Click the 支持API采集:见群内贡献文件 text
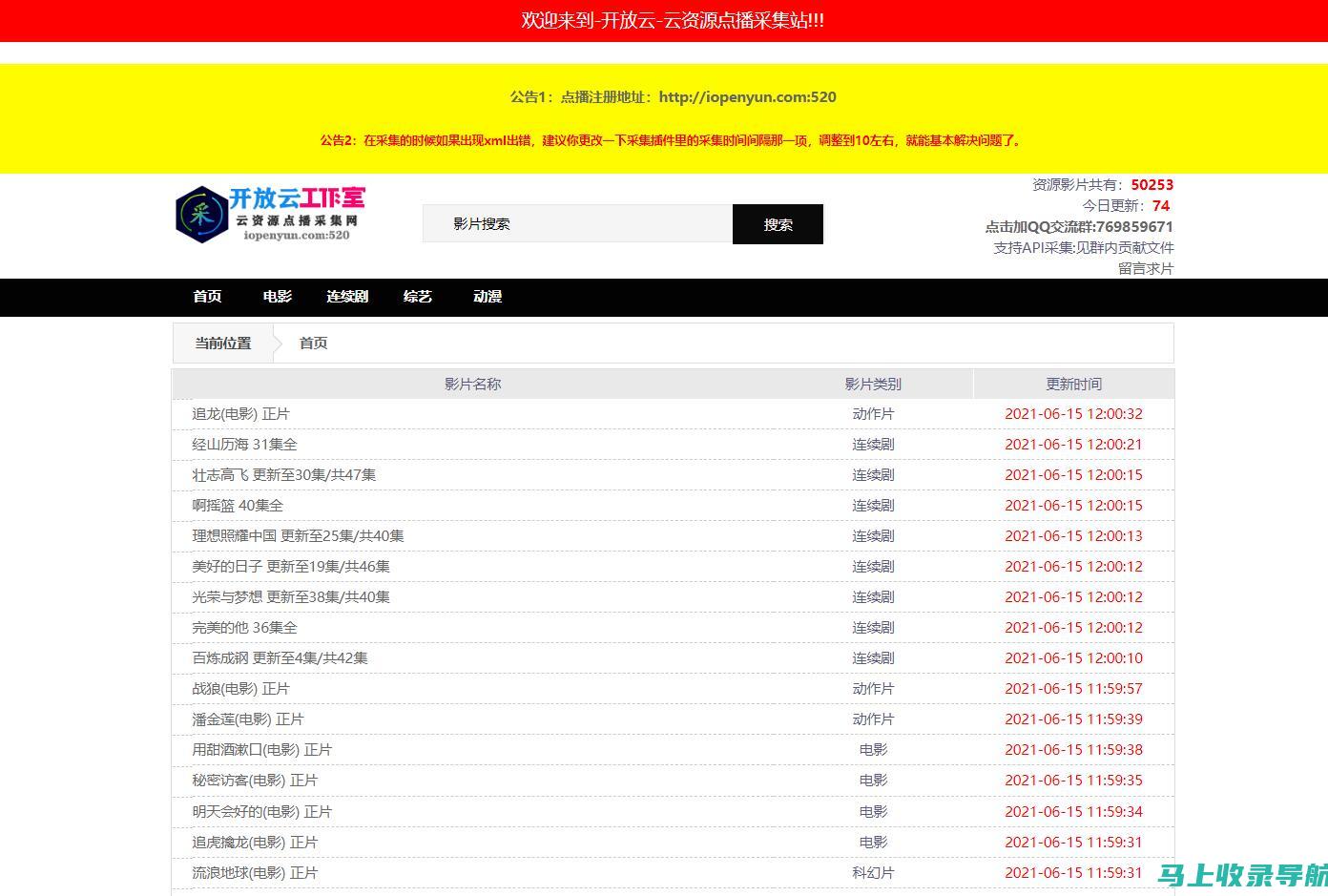 pyautogui.click(x=1084, y=247)
